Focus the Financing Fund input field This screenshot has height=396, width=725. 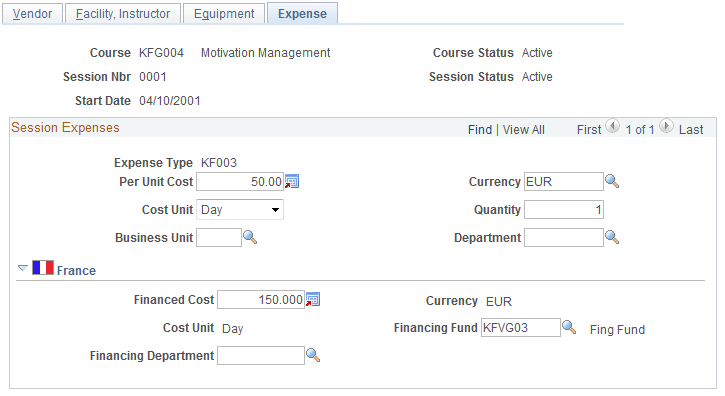point(521,328)
